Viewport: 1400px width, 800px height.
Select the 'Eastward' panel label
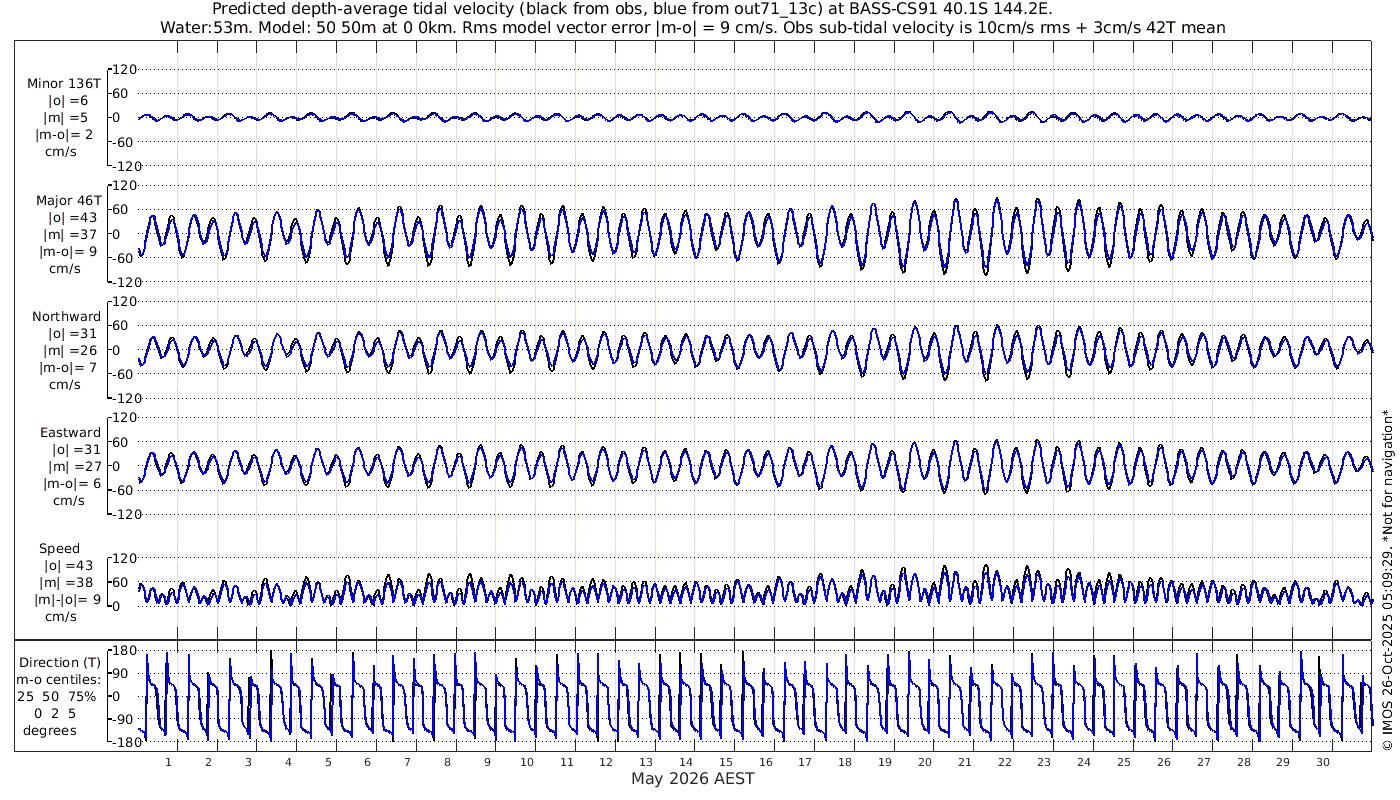coord(70,433)
